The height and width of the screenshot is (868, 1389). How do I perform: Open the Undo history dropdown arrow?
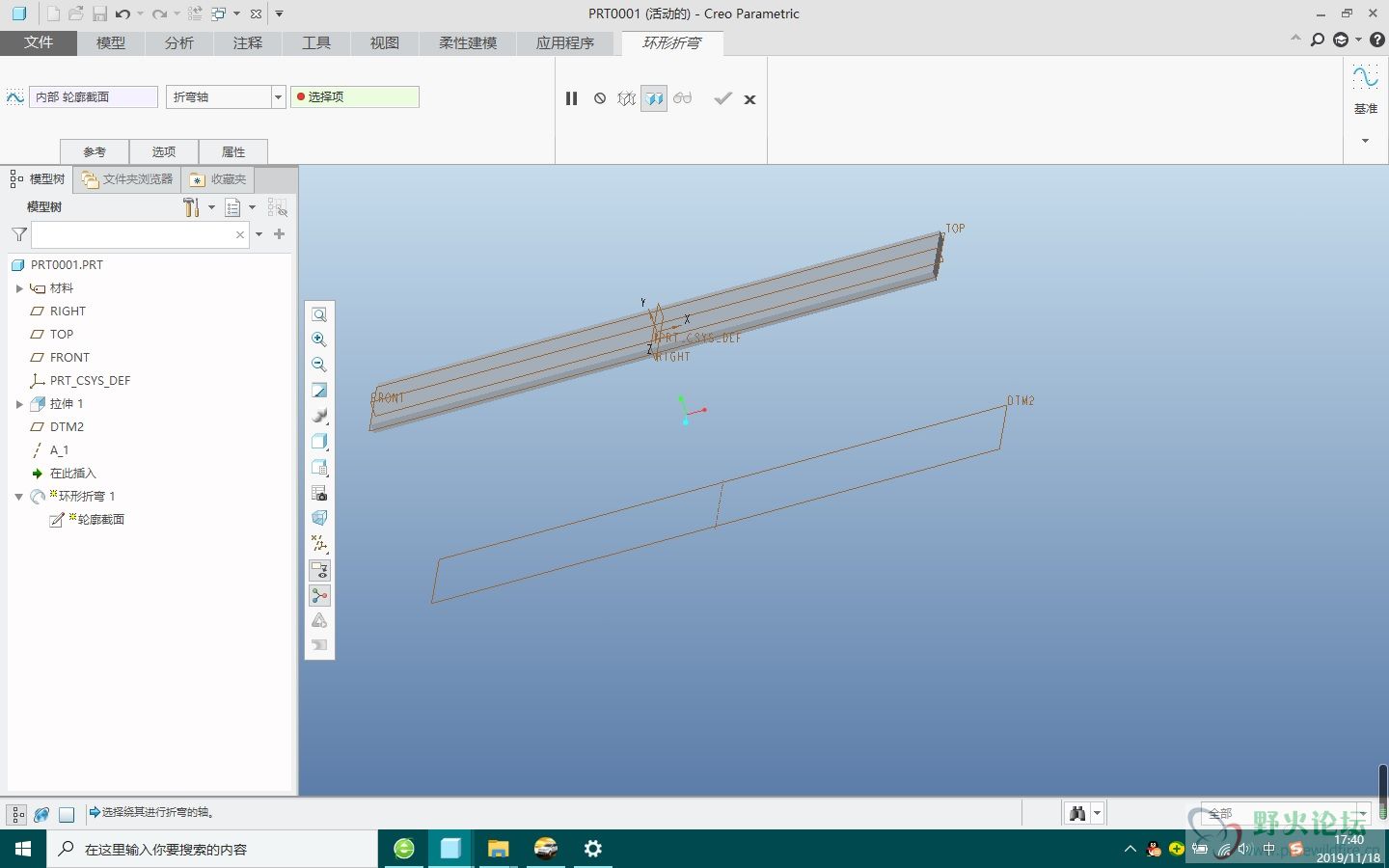click(140, 14)
